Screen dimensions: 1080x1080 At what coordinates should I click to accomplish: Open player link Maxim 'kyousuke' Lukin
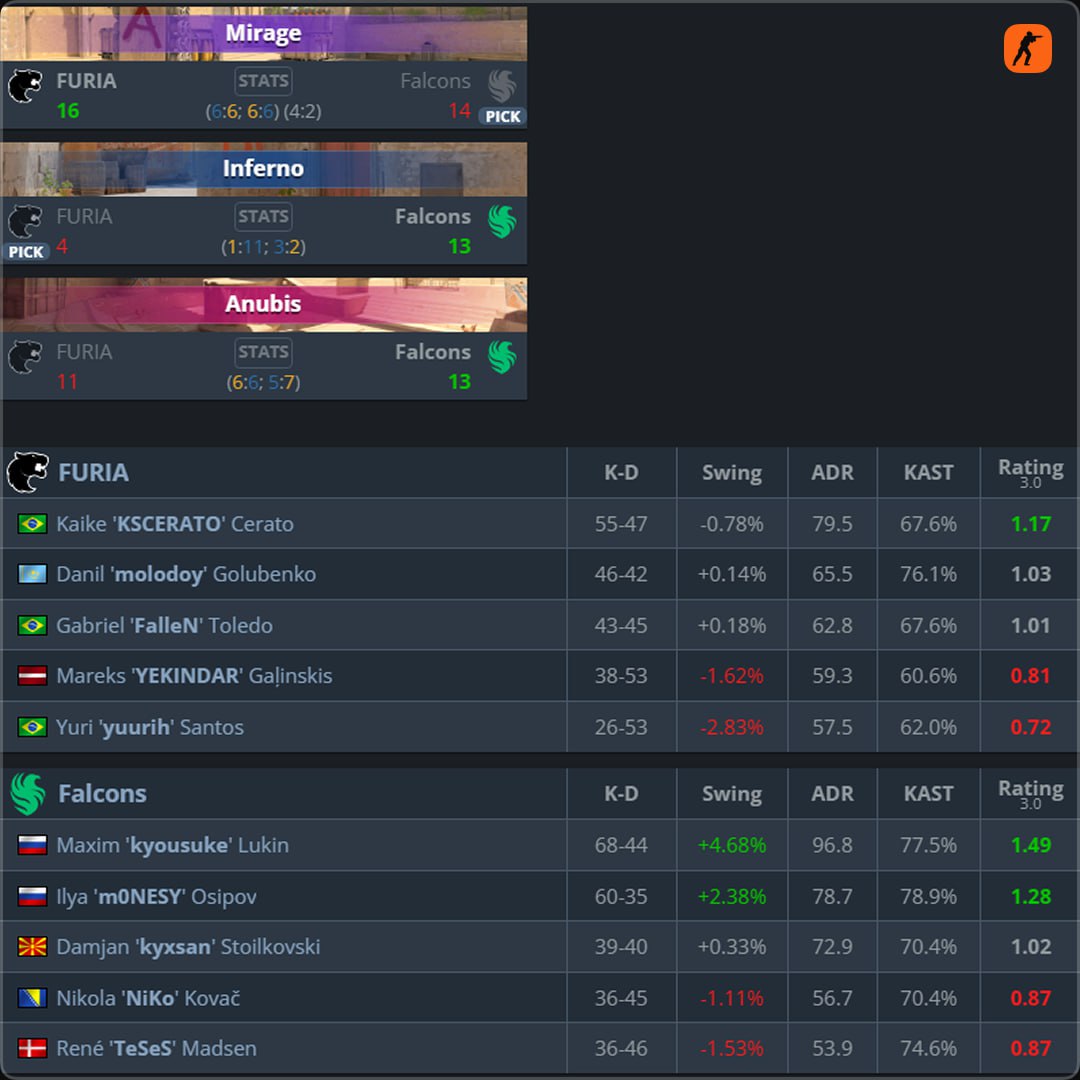tap(172, 845)
